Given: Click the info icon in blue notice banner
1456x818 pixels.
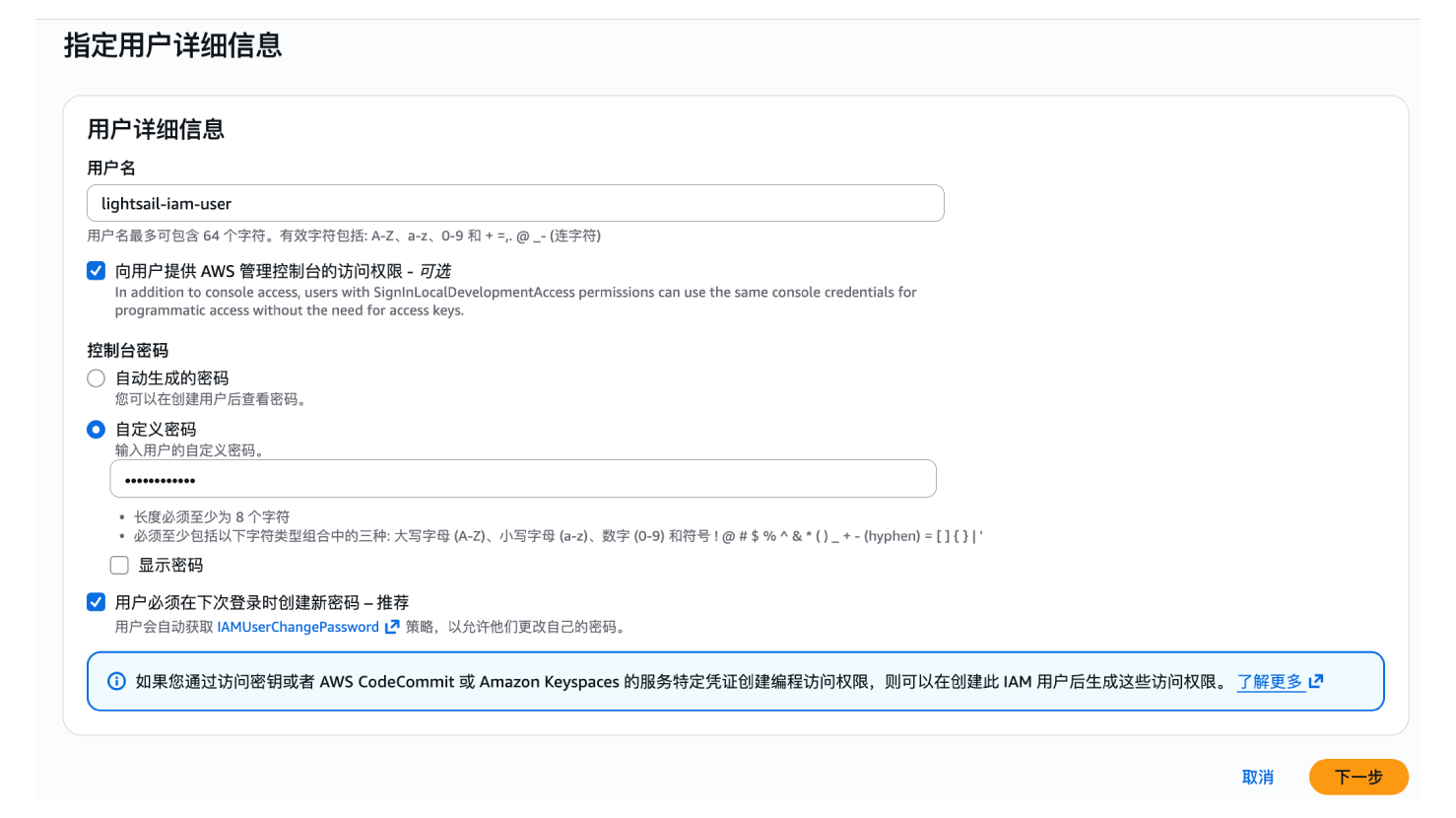Looking at the screenshot, I should pyautogui.click(x=116, y=681).
